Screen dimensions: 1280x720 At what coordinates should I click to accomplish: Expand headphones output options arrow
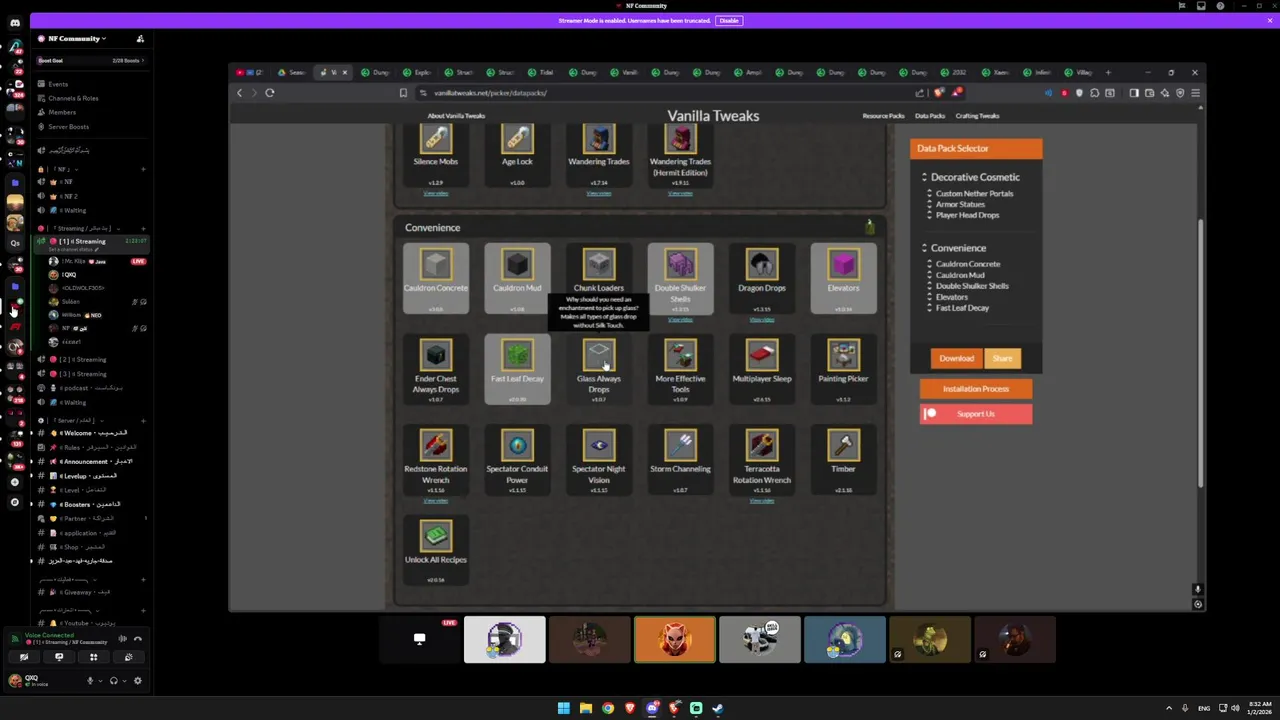click(x=124, y=681)
